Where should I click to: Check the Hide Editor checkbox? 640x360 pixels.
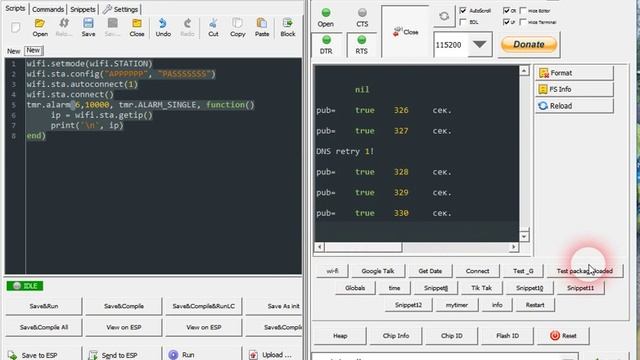523,10
